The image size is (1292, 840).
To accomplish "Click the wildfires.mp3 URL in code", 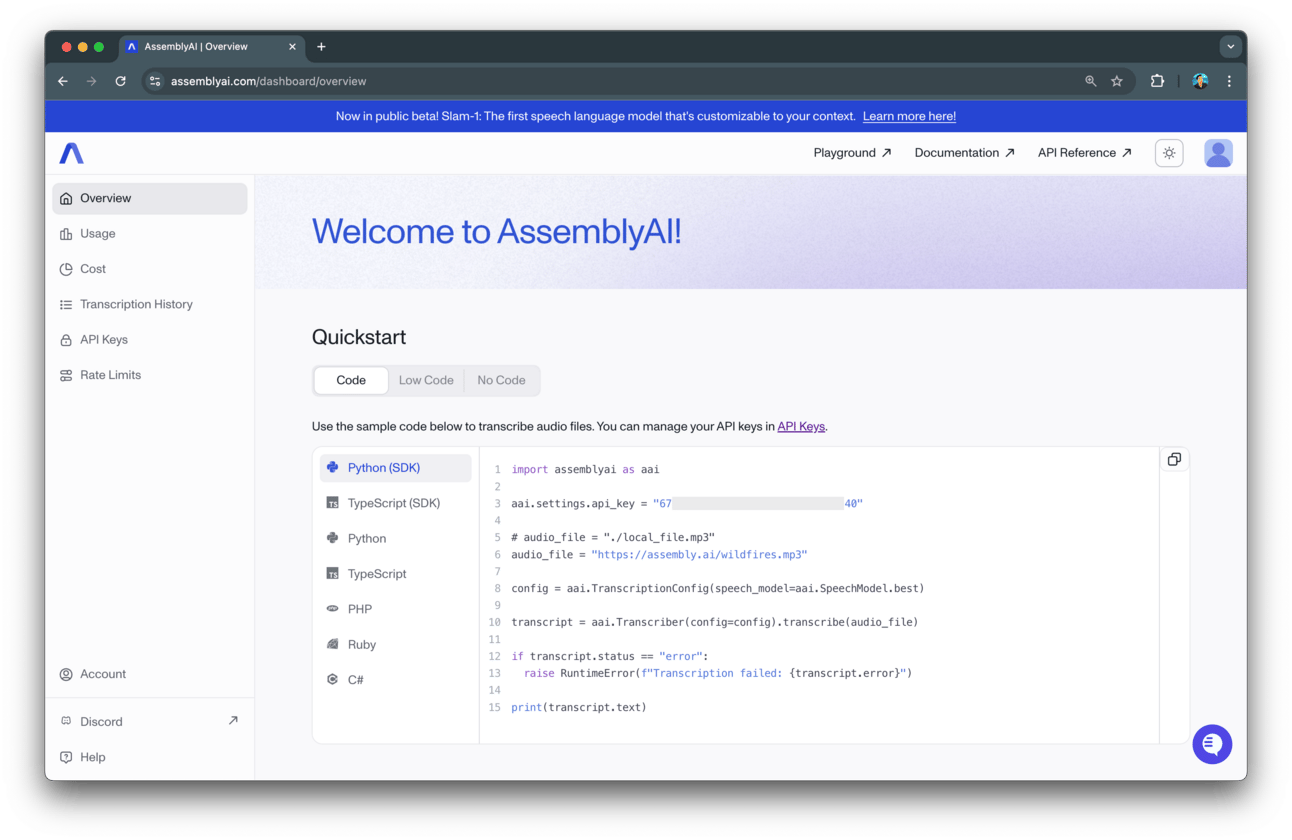I will pyautogui.click(x=699, y=554).
